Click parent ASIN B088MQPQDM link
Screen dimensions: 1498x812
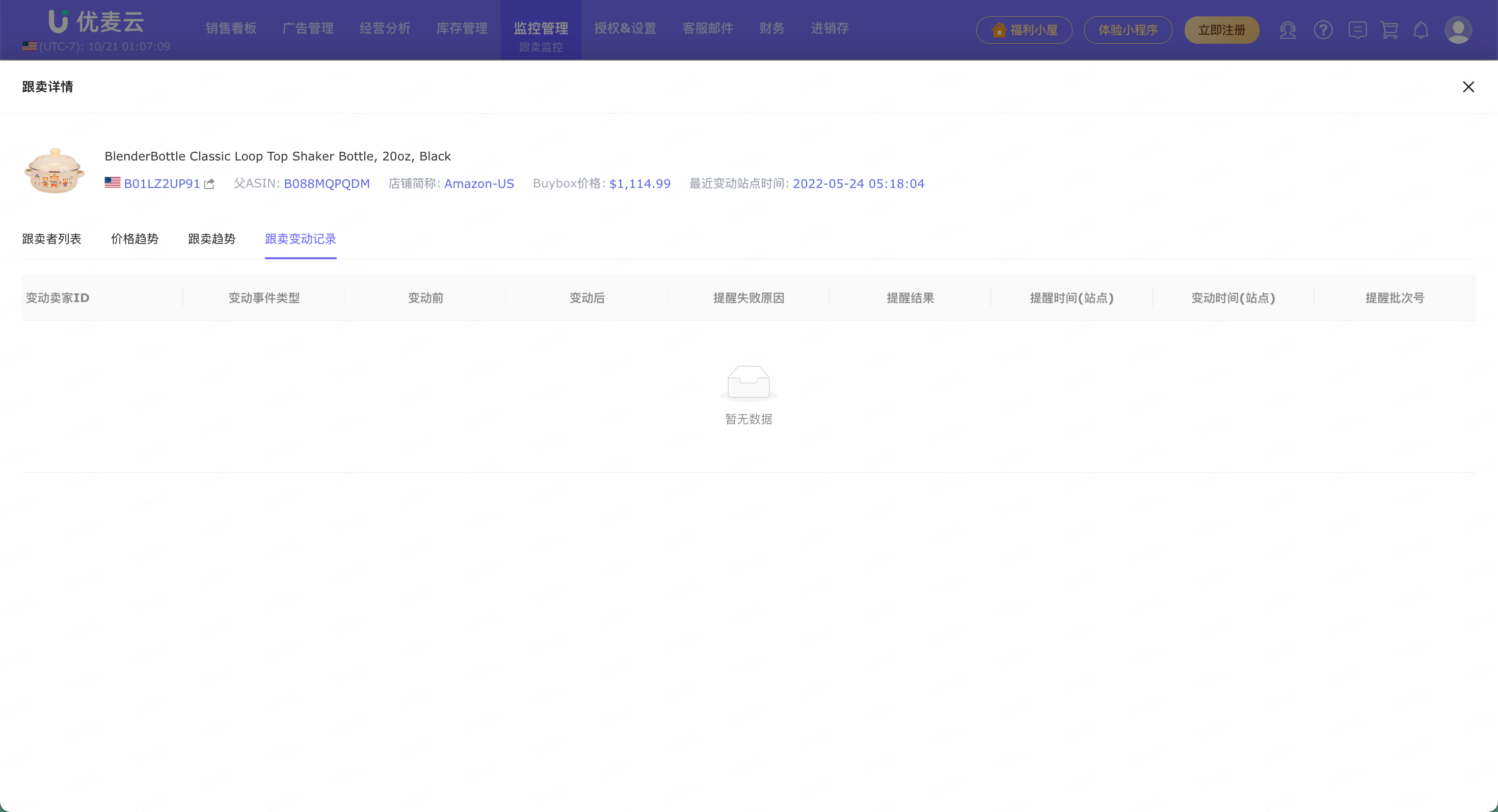tap(327, 184)
